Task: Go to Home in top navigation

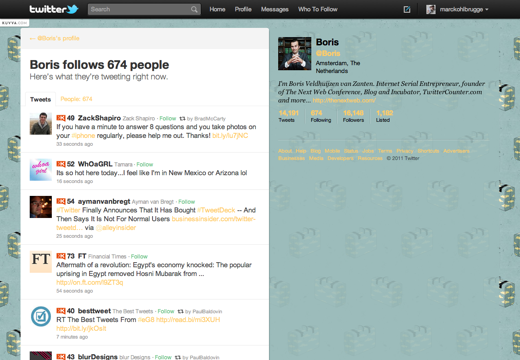Action: tap(217, 9)
